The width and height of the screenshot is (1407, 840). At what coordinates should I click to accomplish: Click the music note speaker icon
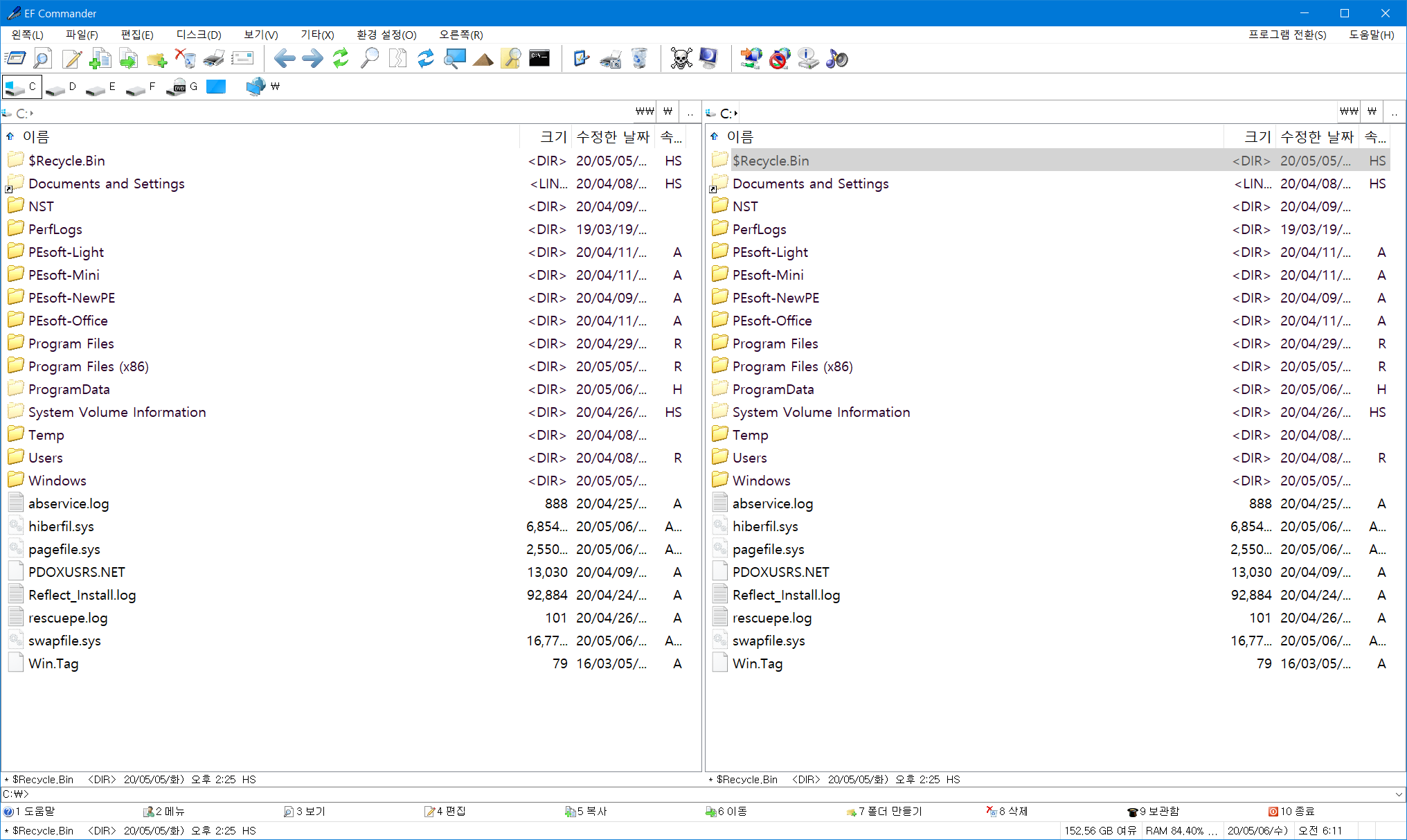point(836,59)
